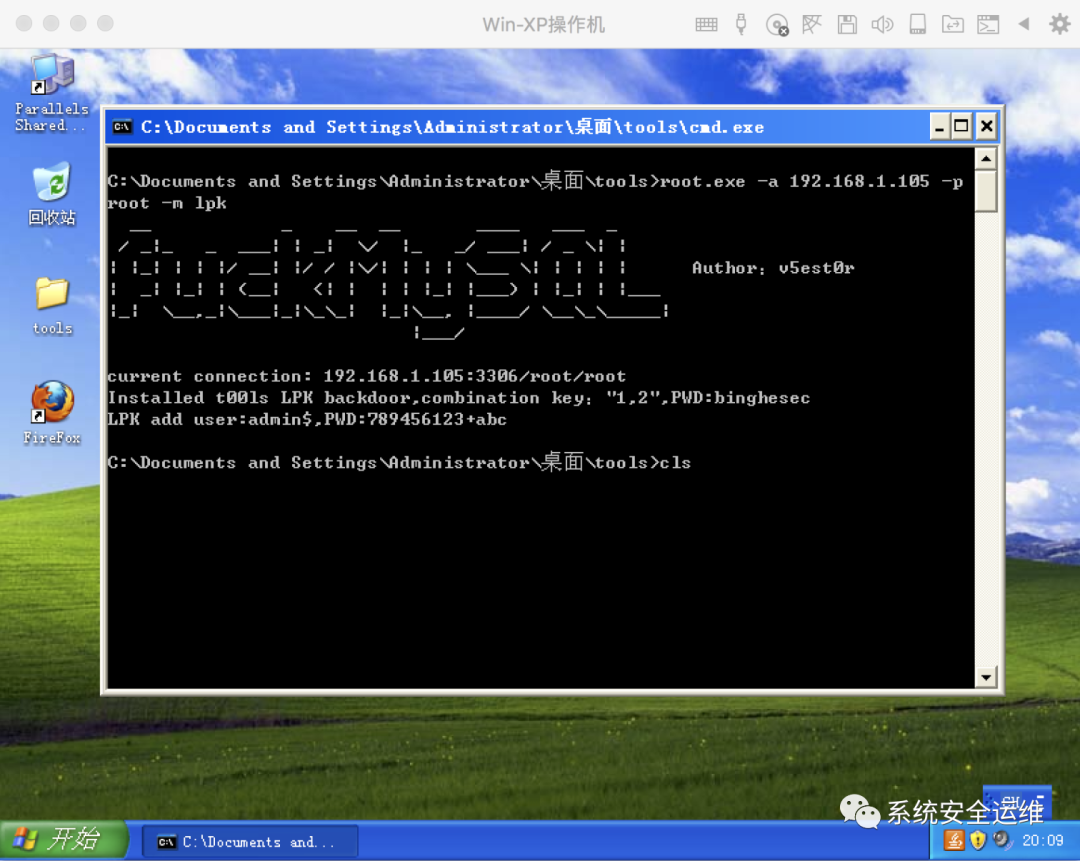Viewport: 1080px width, 861px height.
Task: Select the tools folder on the desktop
Action: click(x=52, y=306)
